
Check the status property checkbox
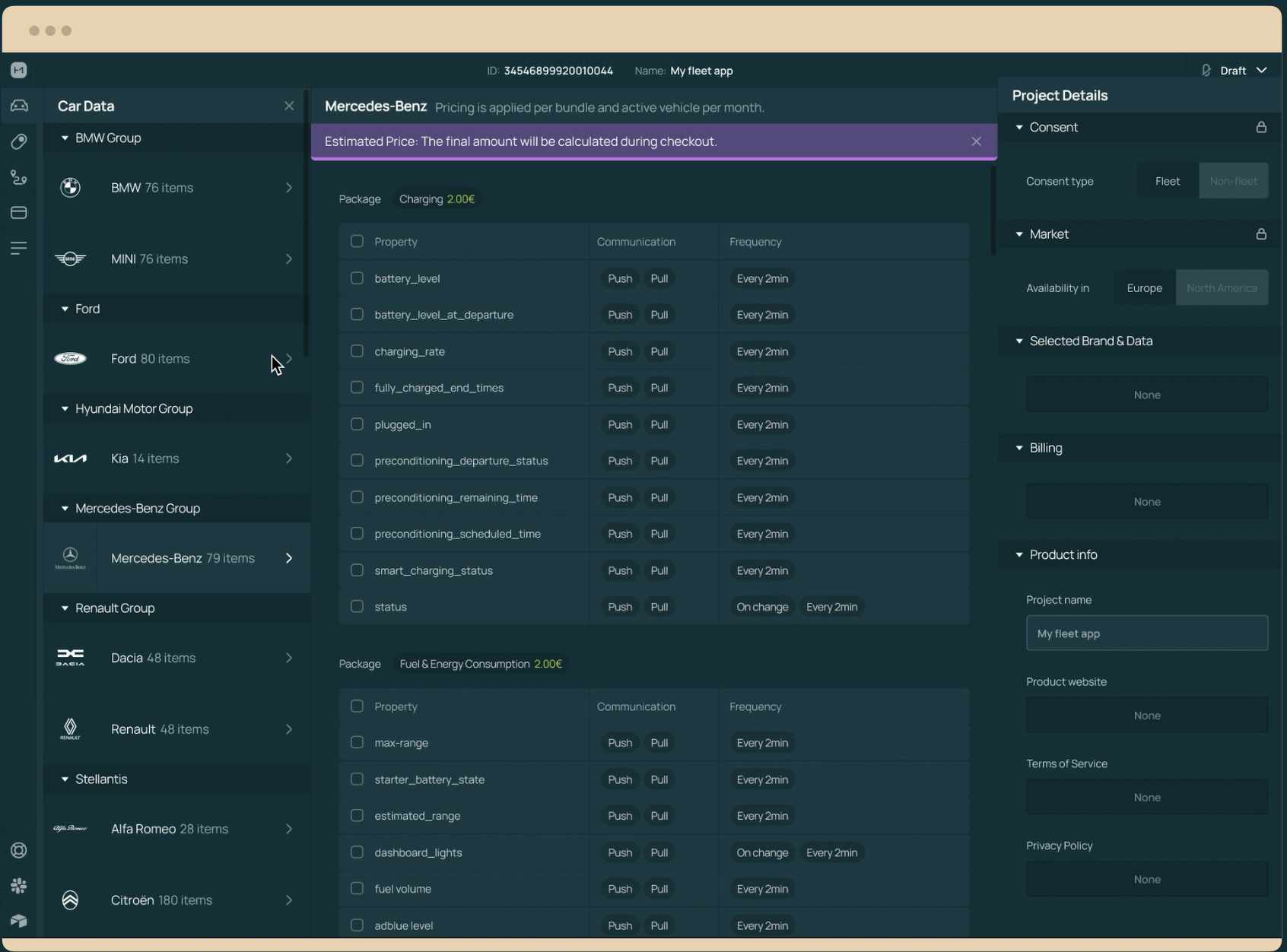[x=357, y=607]
